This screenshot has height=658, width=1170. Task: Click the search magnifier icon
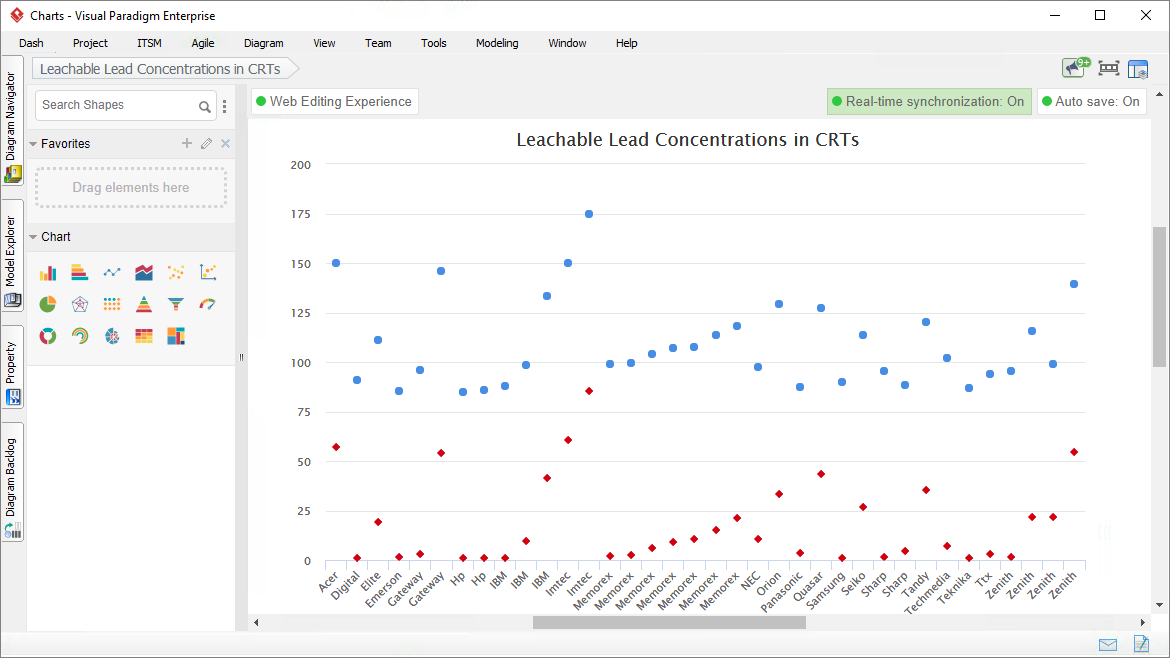coord(204,107)
